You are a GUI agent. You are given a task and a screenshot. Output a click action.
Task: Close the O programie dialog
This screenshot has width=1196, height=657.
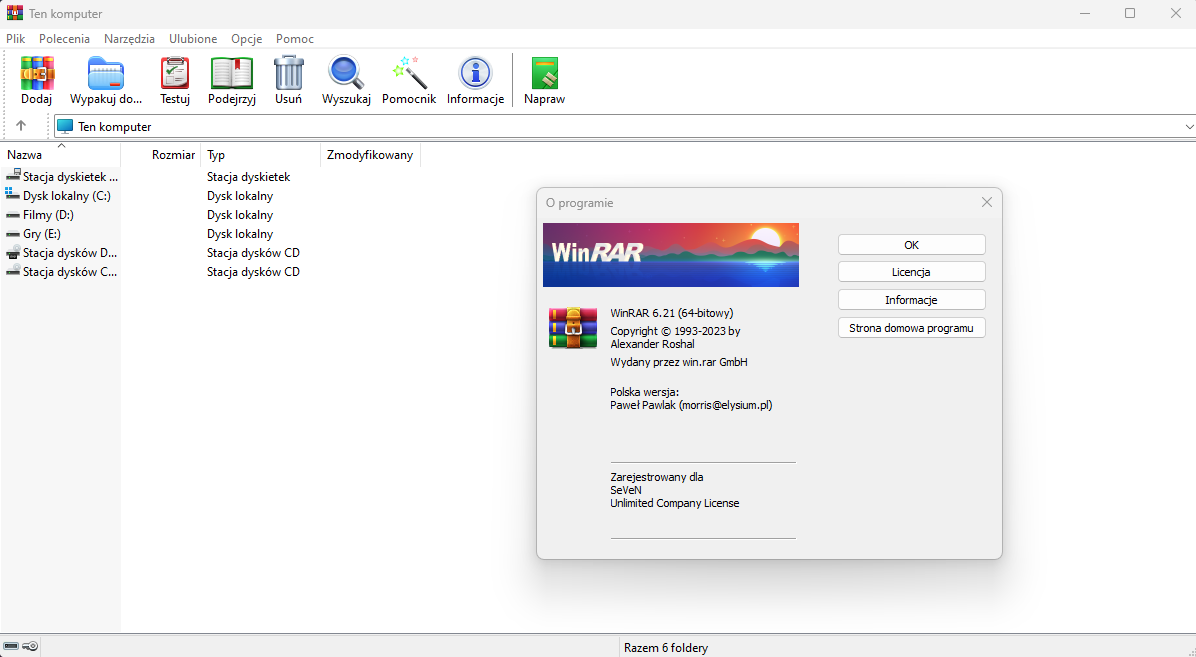[x=986, y=202]
